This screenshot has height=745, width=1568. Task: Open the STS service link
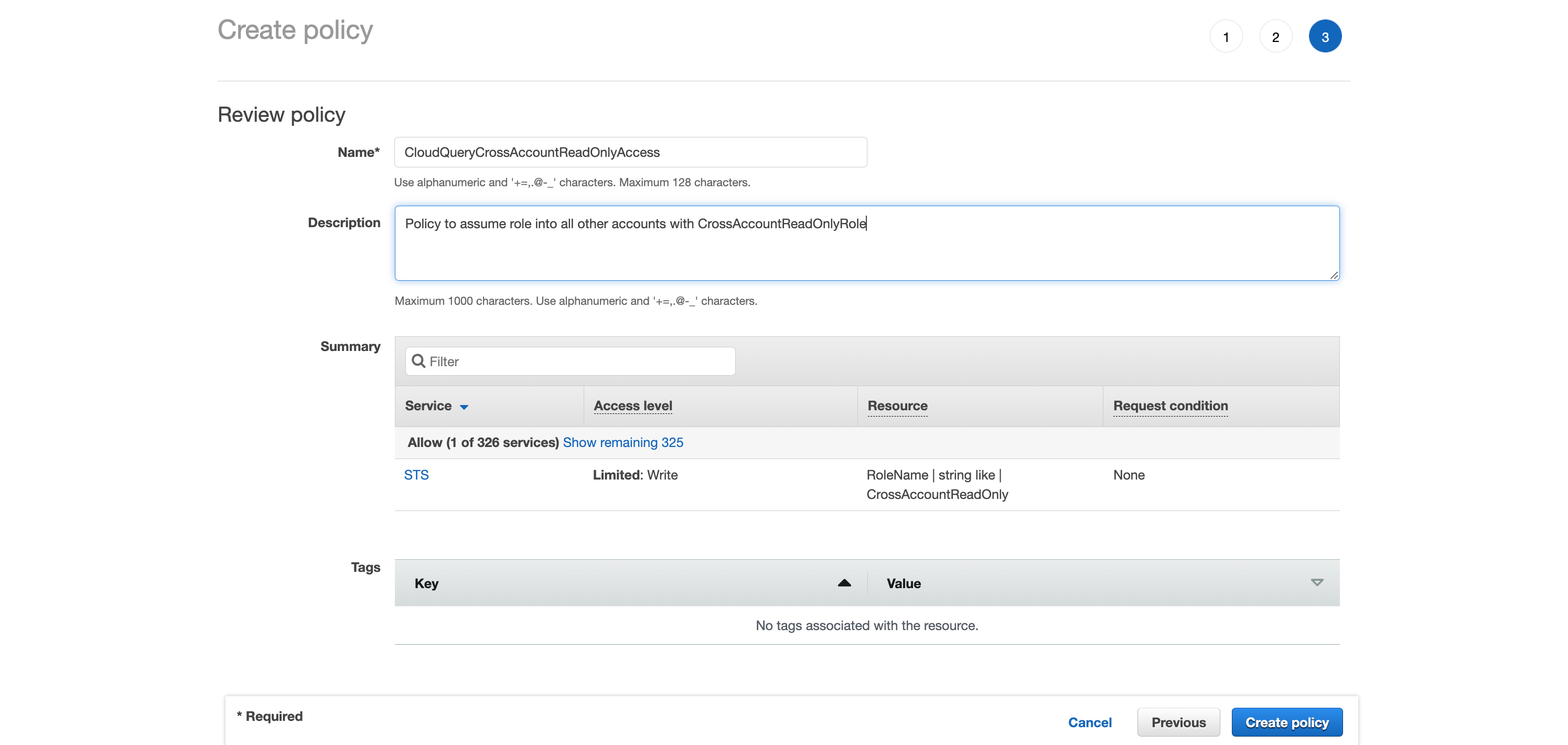click(416, 474)
